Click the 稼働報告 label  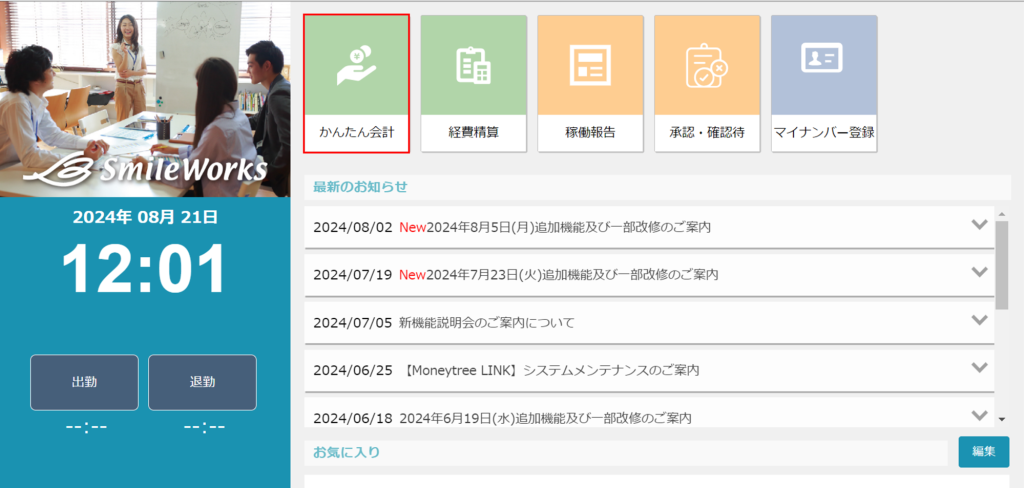(x=590, y=133)
